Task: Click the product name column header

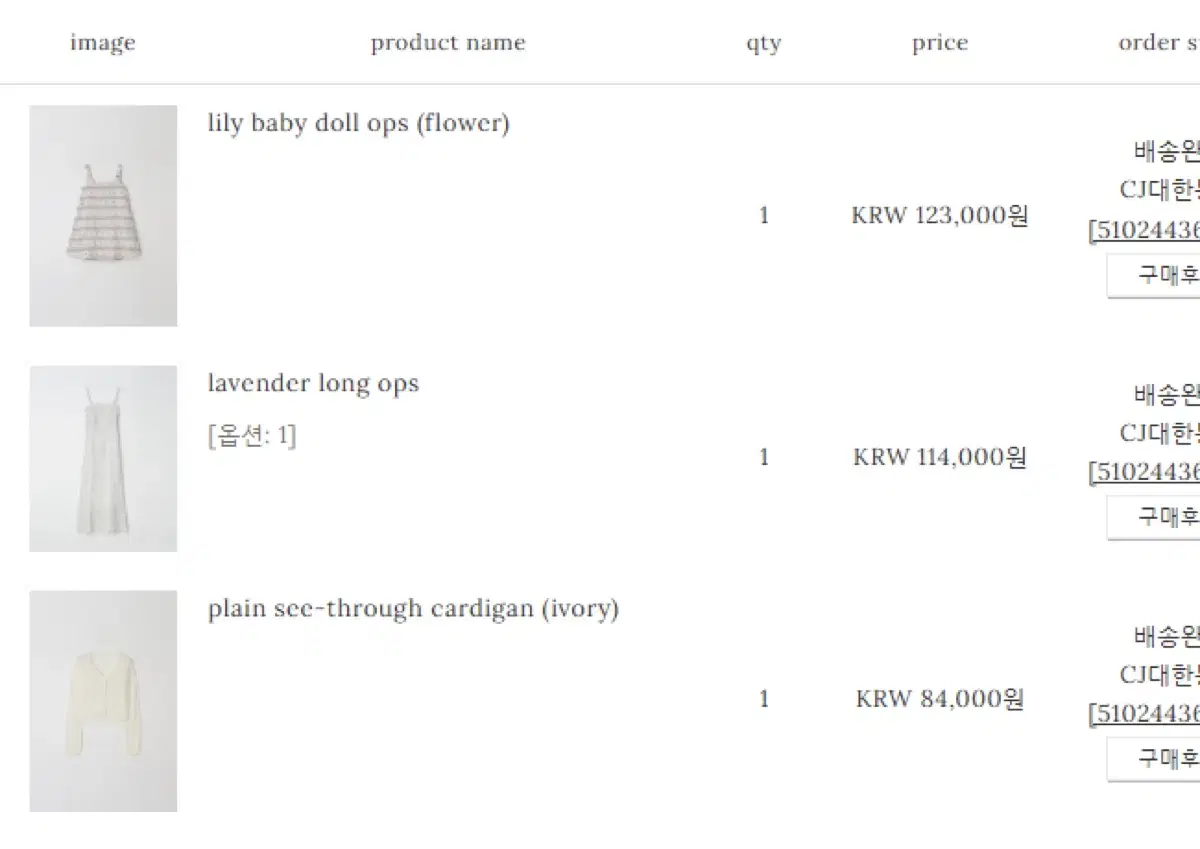Action: click(x=448, y=43)
